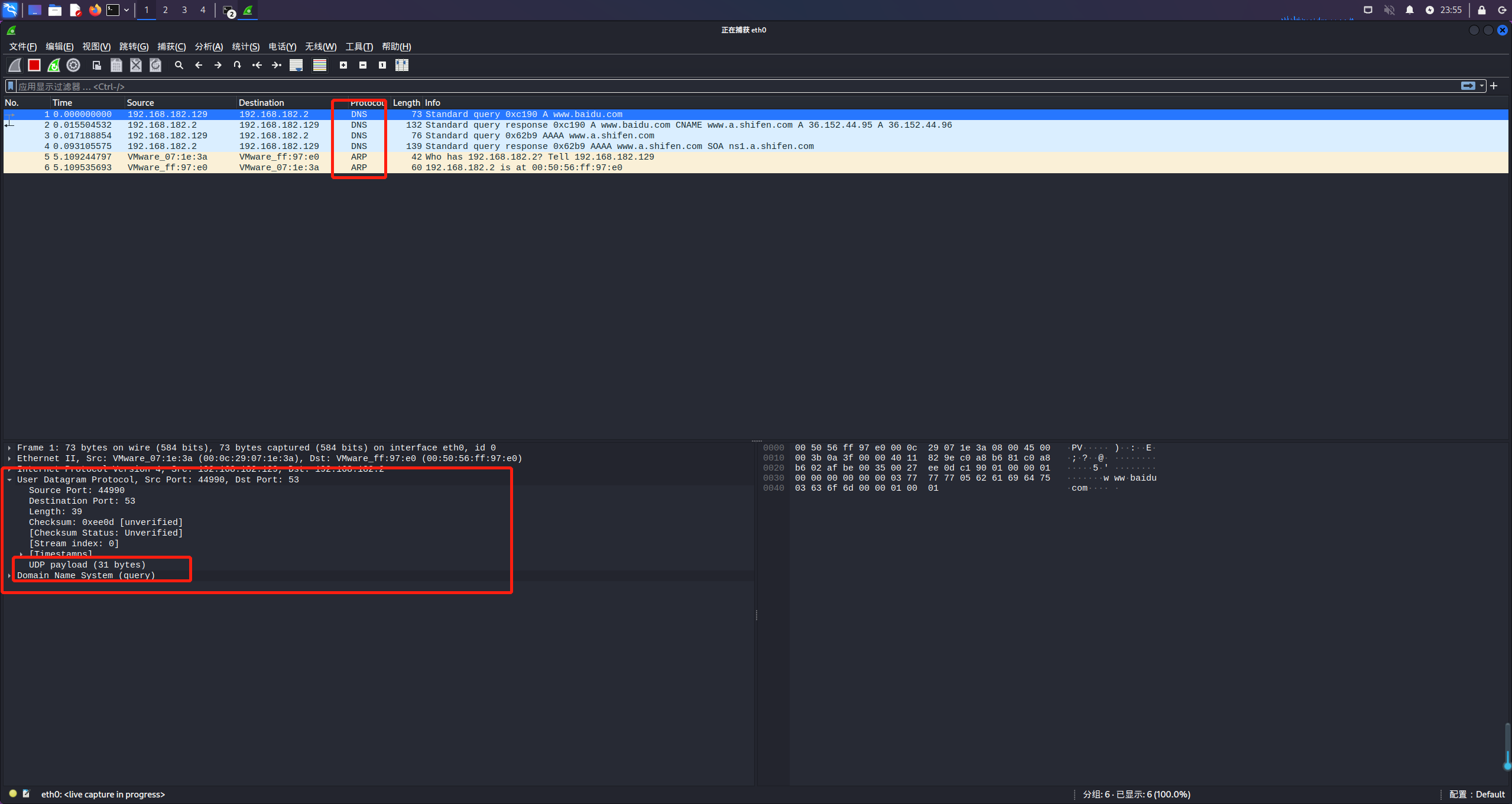Click the zoom in plus icon
The image size is (1512, 804).
(x=343, y=65)
